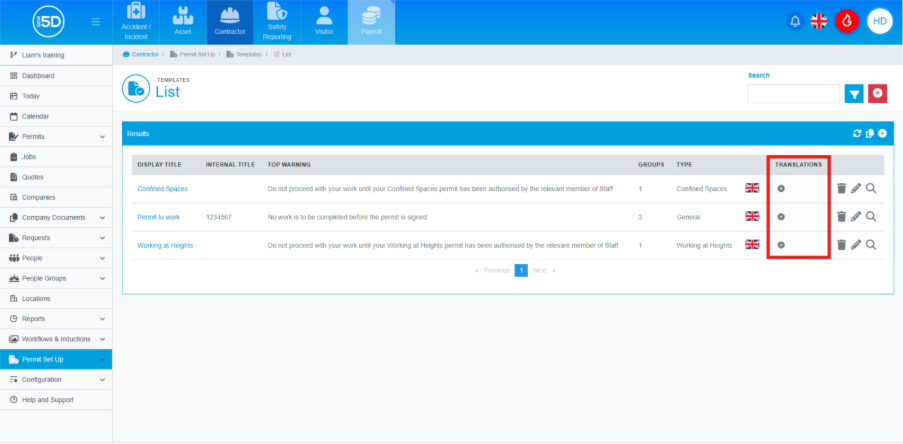The image size is (903, 444).
Task: View the Working at Heights template details
Action: point(871,245)
